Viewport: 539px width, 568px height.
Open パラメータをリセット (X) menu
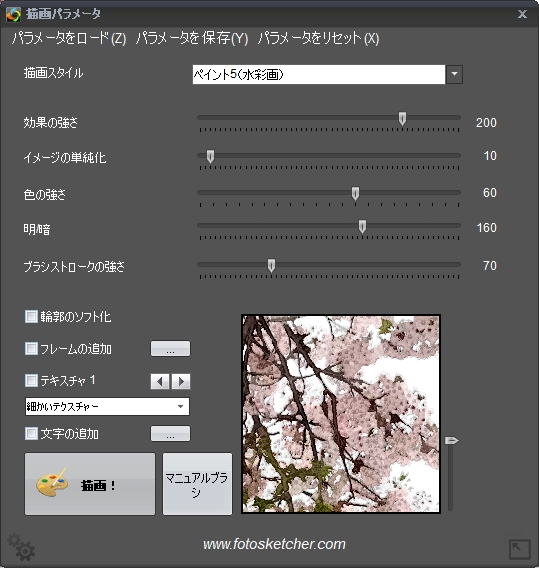point(318,38)
